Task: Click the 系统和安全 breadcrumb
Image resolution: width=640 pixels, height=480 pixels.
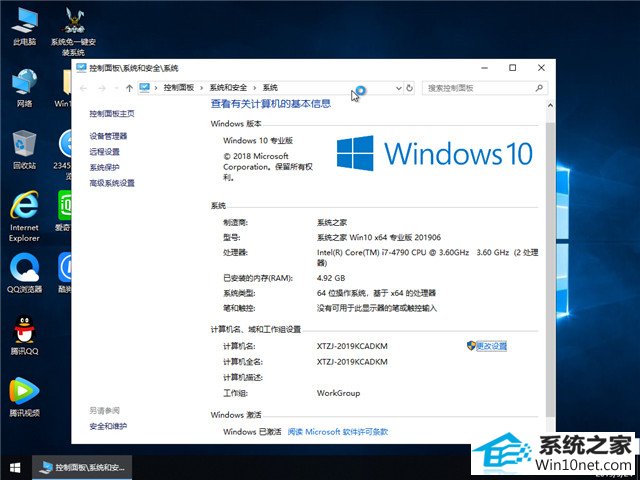Action: (228, 88)
